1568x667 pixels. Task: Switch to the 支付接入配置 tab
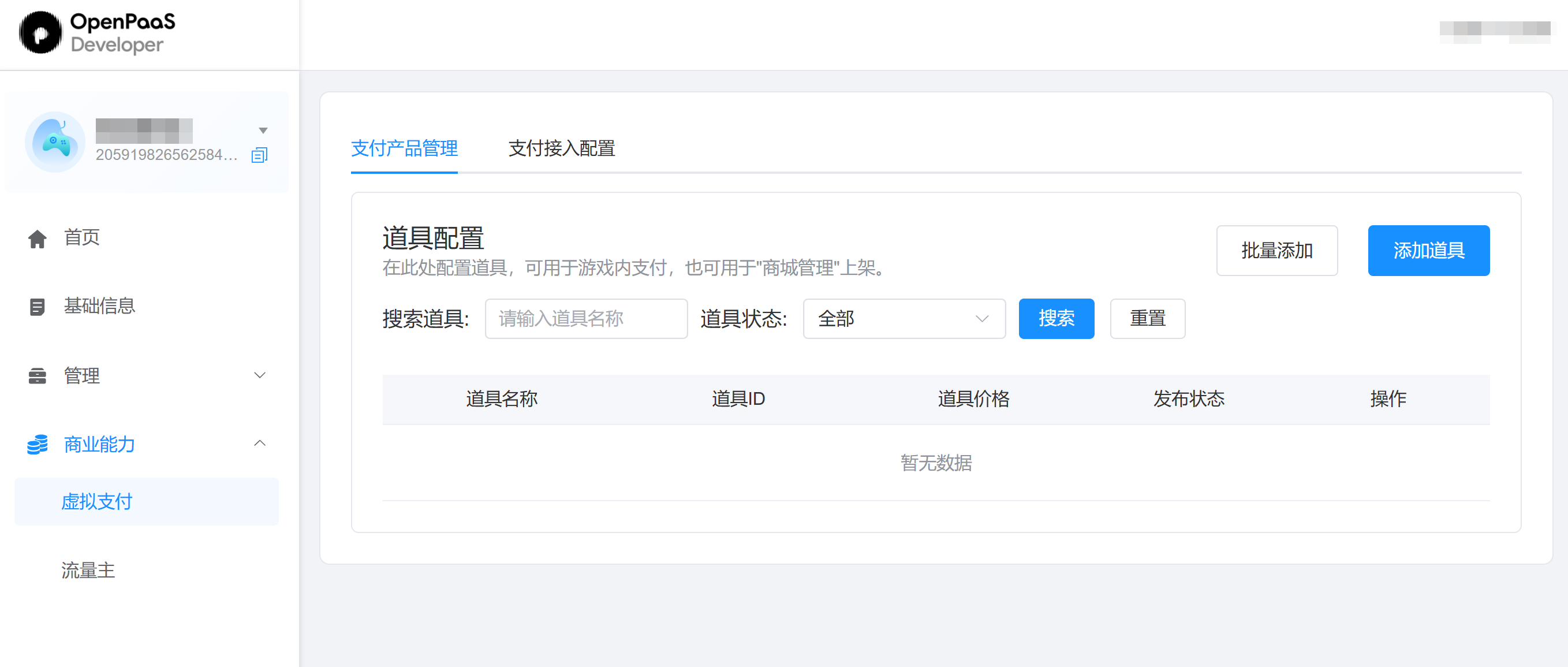click(x=561, y=148)
